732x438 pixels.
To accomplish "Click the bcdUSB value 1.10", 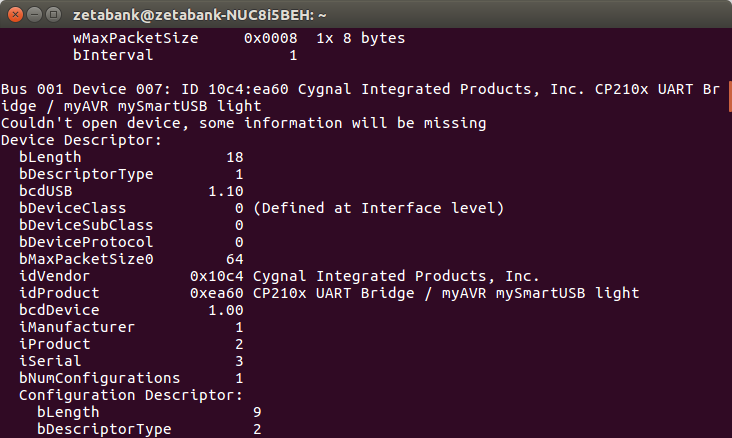I will [225, 191].
